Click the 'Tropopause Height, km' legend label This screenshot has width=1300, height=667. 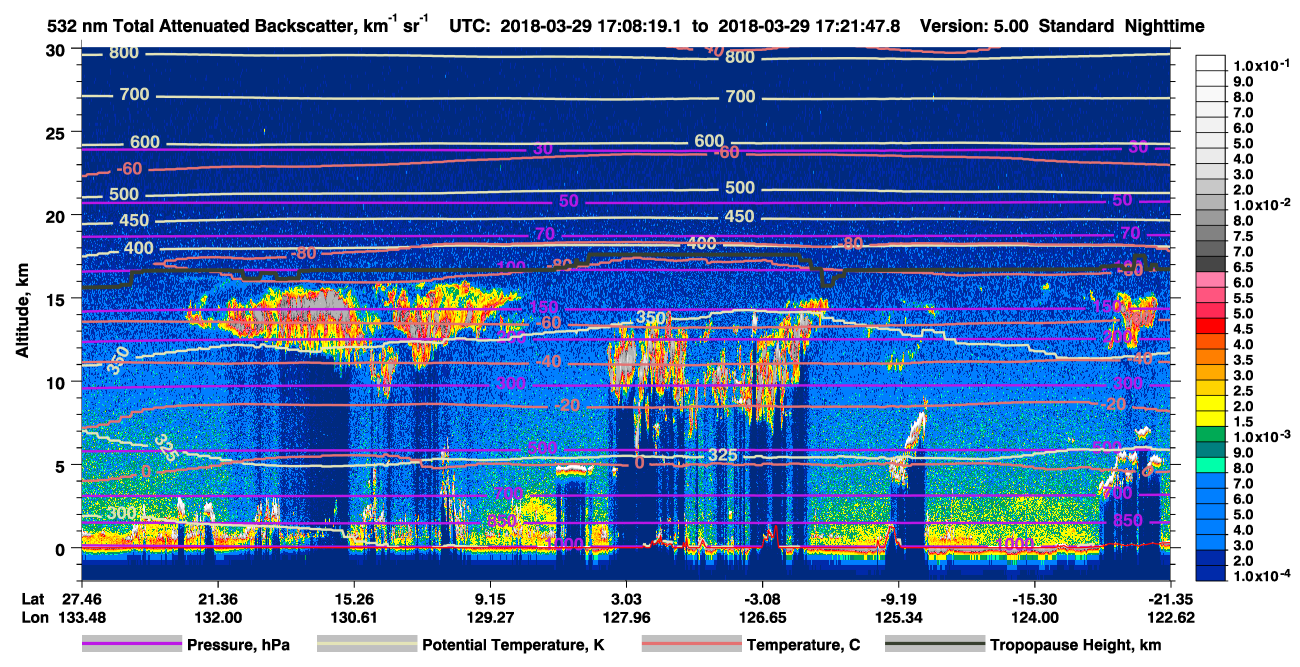(1075, 645)
